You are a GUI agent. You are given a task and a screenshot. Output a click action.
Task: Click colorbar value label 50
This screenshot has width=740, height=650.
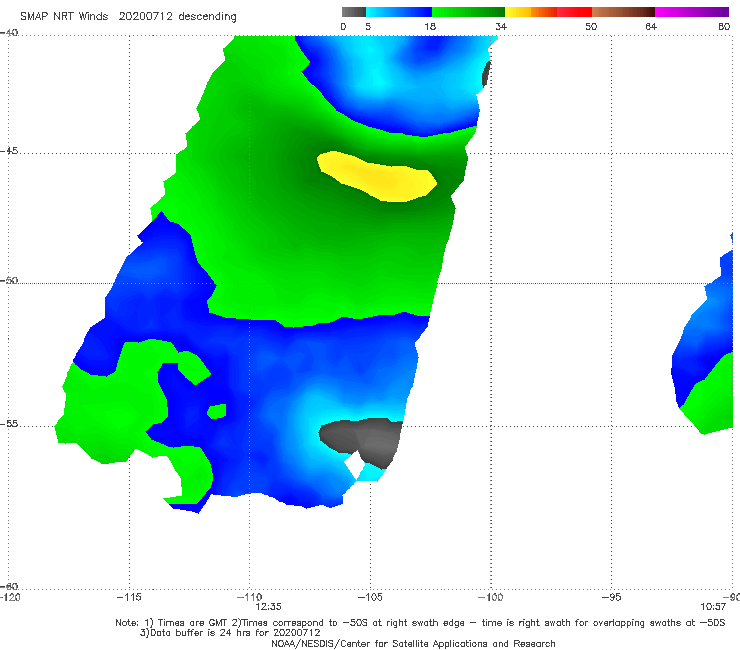coord(591,26)
